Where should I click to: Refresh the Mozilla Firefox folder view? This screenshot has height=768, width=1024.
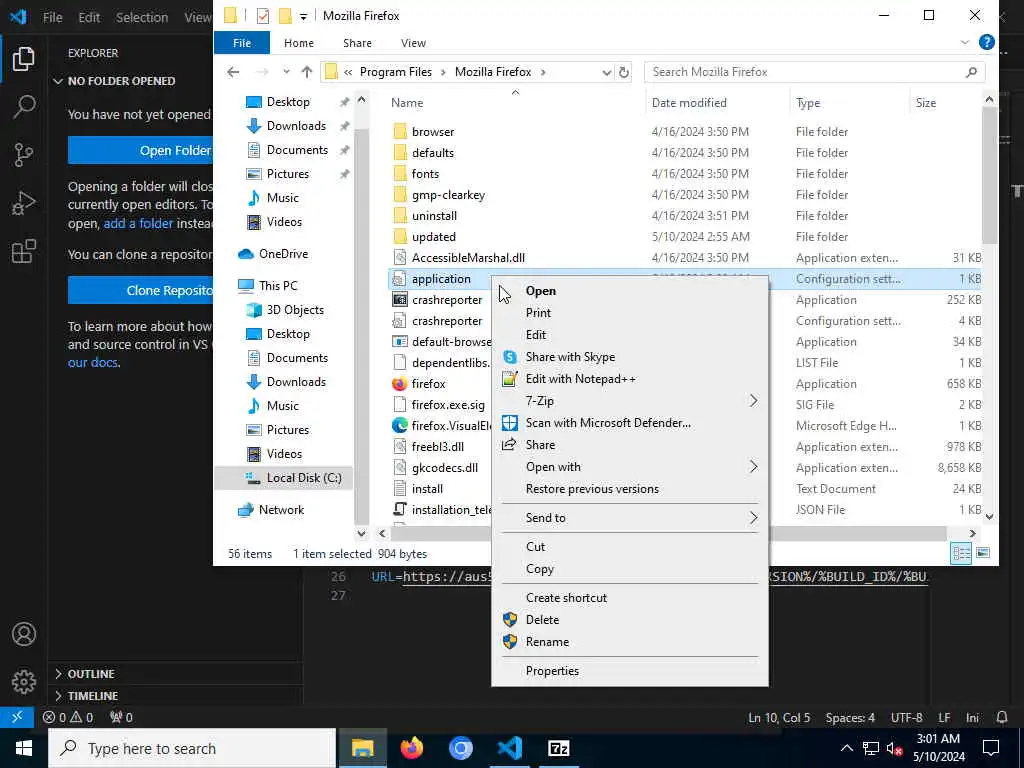(624, 72)
